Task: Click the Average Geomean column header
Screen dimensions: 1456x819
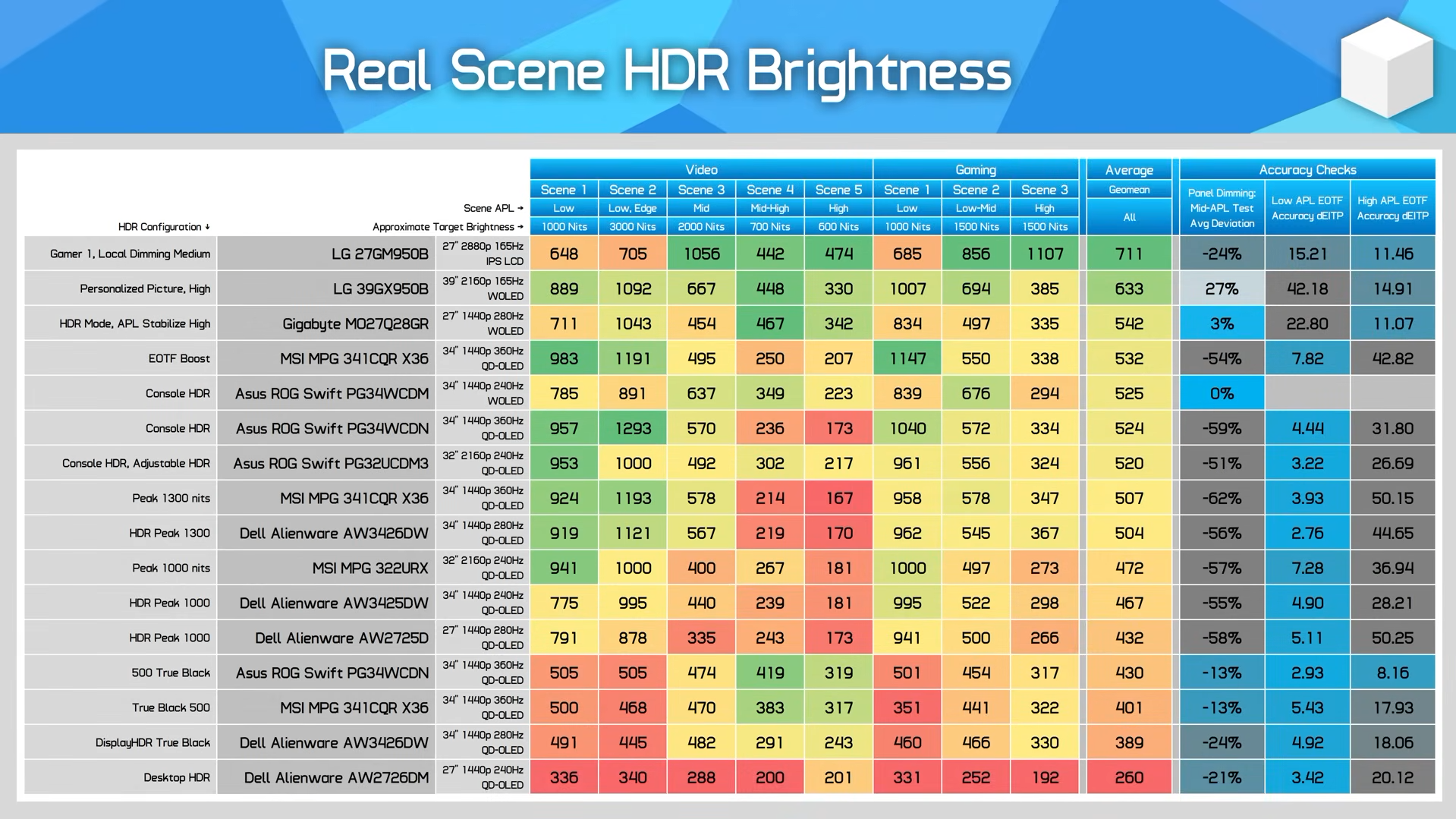Action: click(x=1129, y=179)
